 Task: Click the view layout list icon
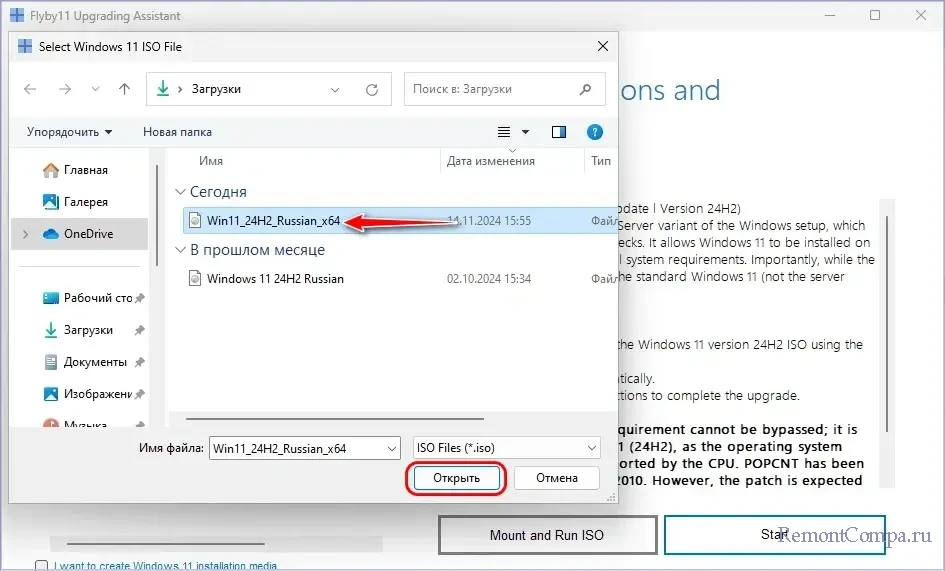504,132
